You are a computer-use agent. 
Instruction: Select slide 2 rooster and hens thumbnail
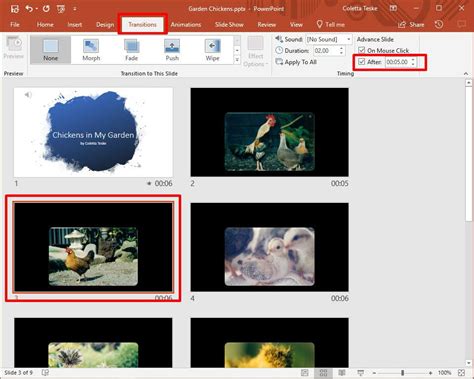pyautogui.click(x=269, y=132)
